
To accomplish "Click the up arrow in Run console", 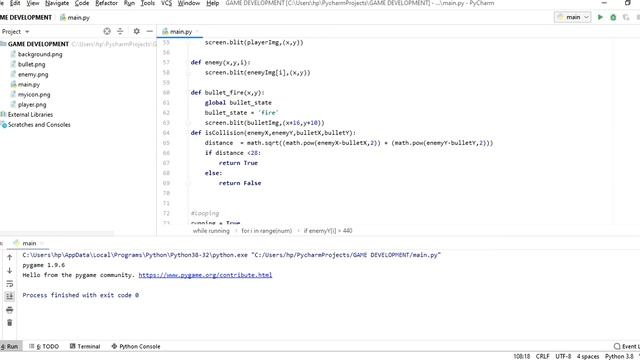I will [9, 257].
